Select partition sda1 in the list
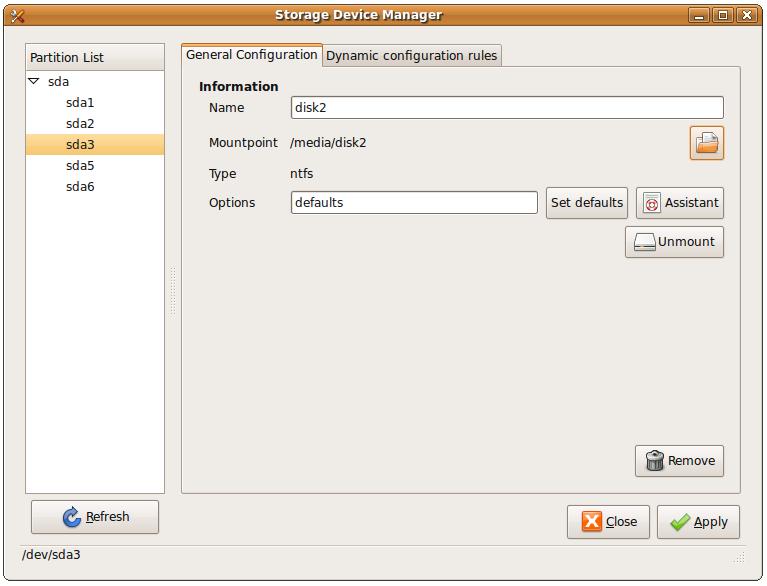The height and width of the screenshot is (586, 767). click(80, 103)
